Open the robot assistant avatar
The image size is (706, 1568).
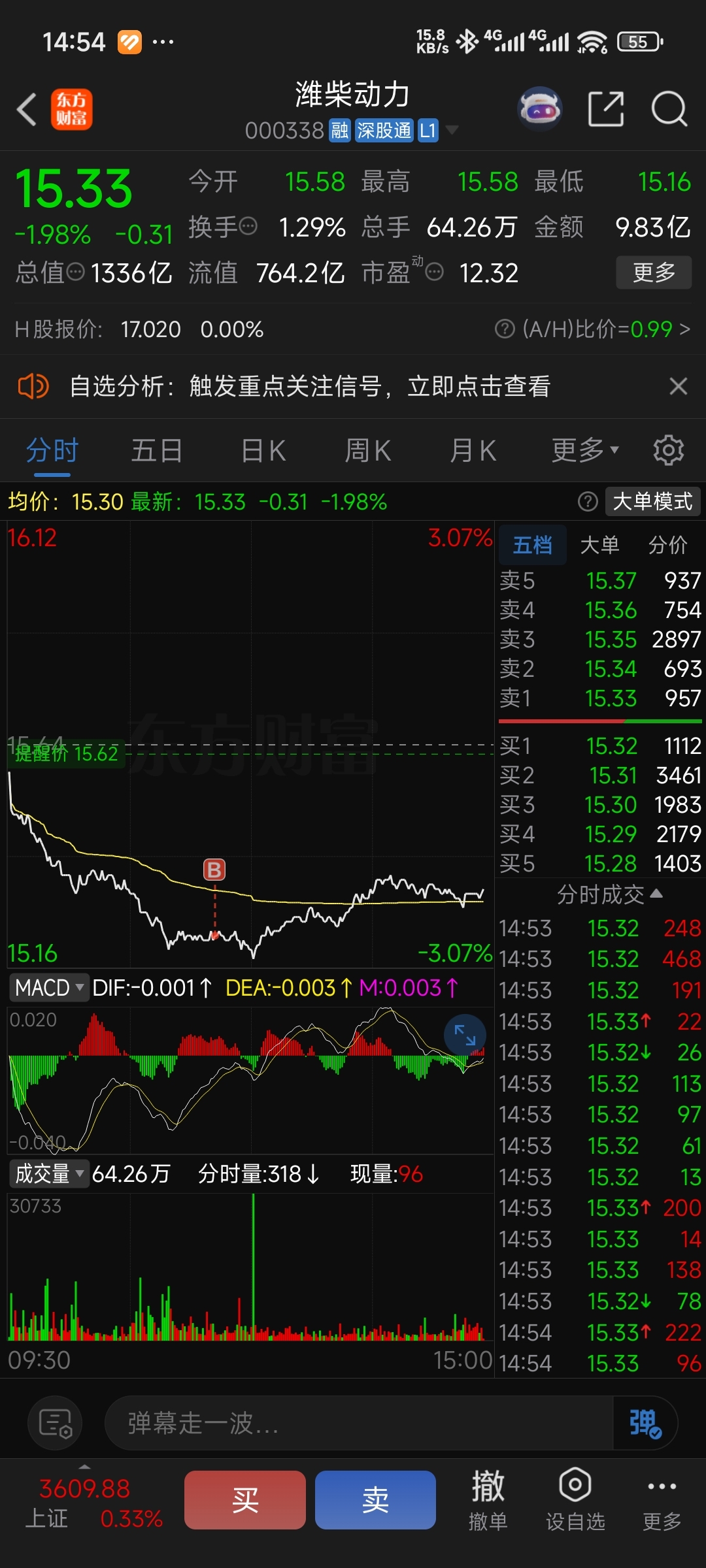point(540,109)
